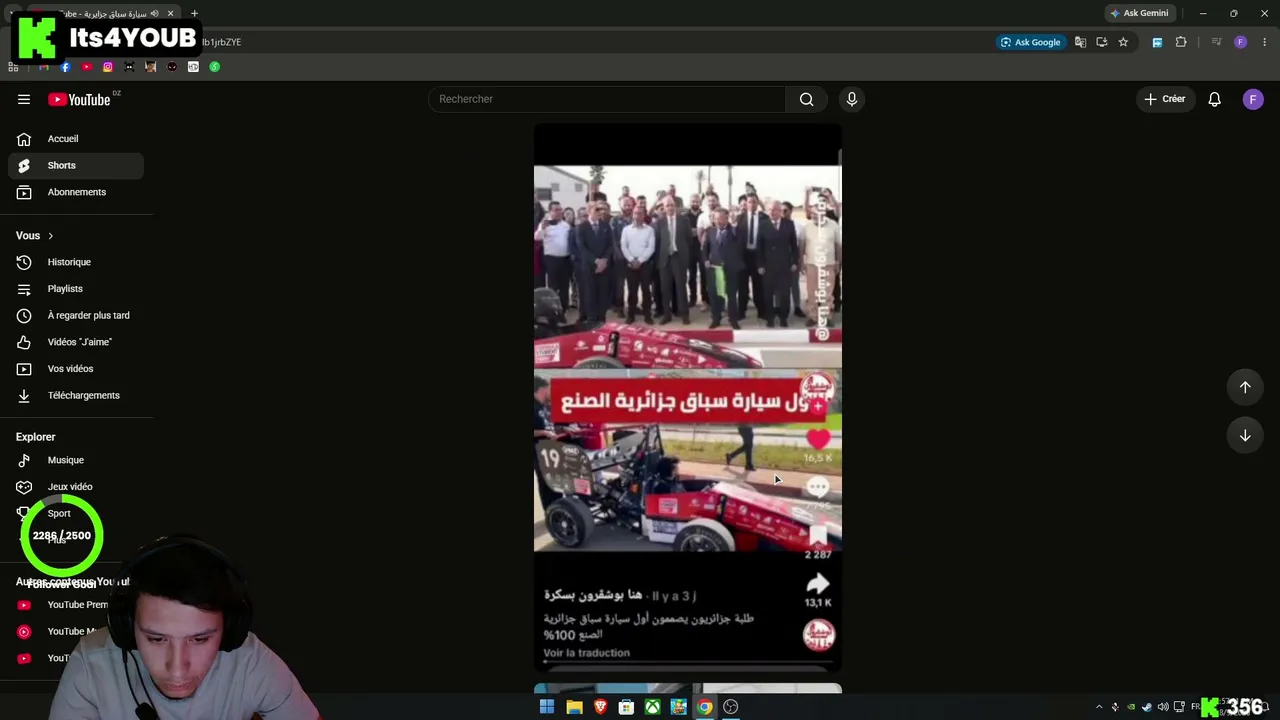Open Vidéos "J'aime" list
The width and height of the screenshot is (1280, 720).
(x=76, y=342)
